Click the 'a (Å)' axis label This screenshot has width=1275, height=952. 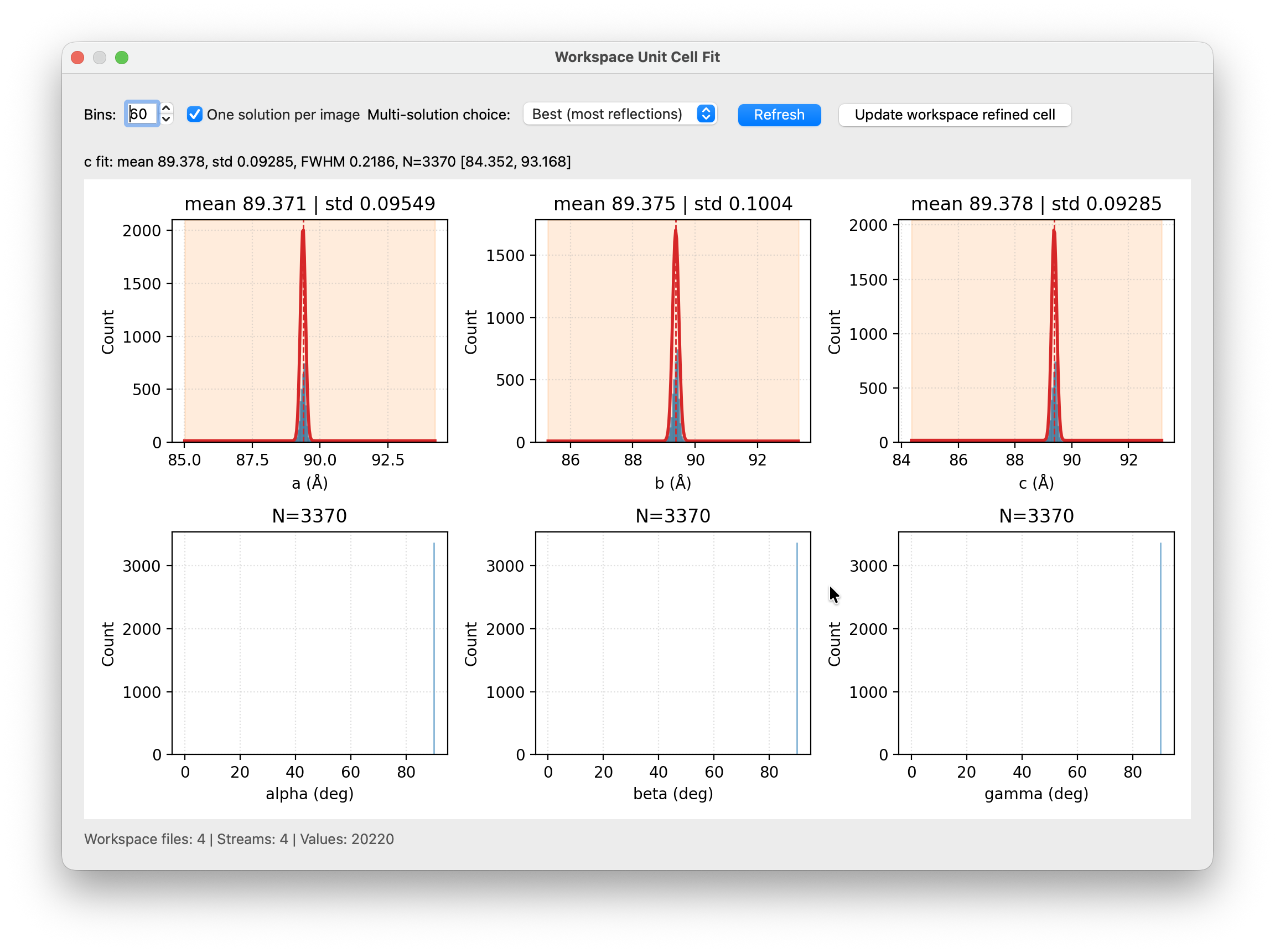point(309,483)
